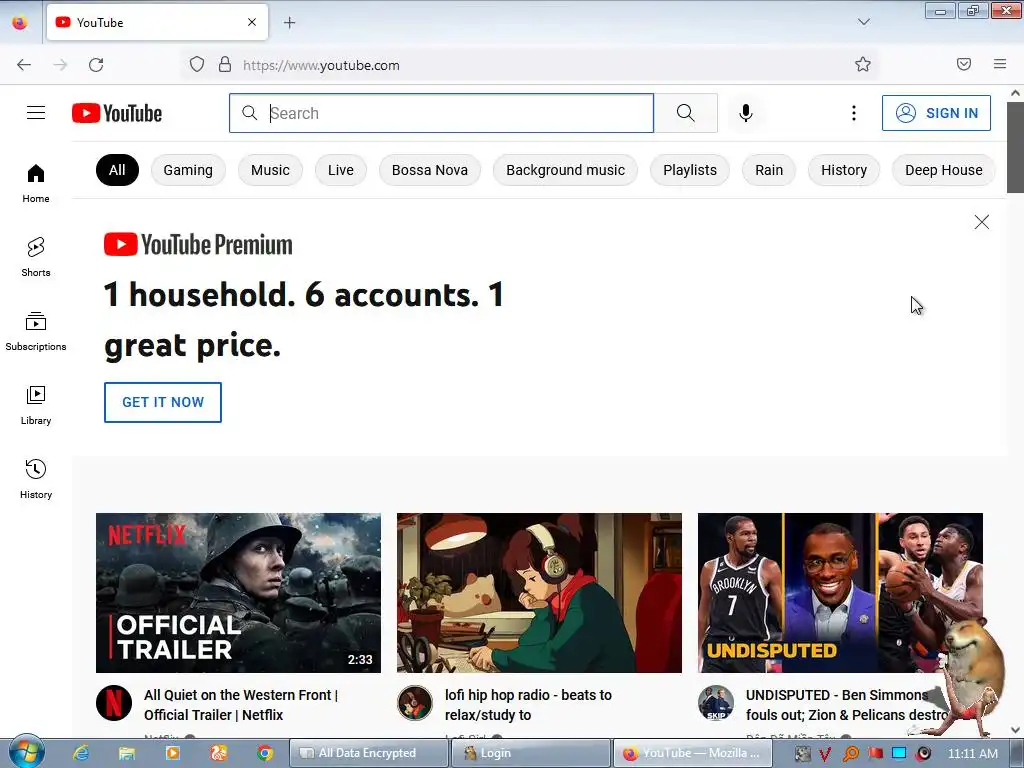Open UNDISPUTED channel avatar
Screen dimensions: 1024x768
716,703
